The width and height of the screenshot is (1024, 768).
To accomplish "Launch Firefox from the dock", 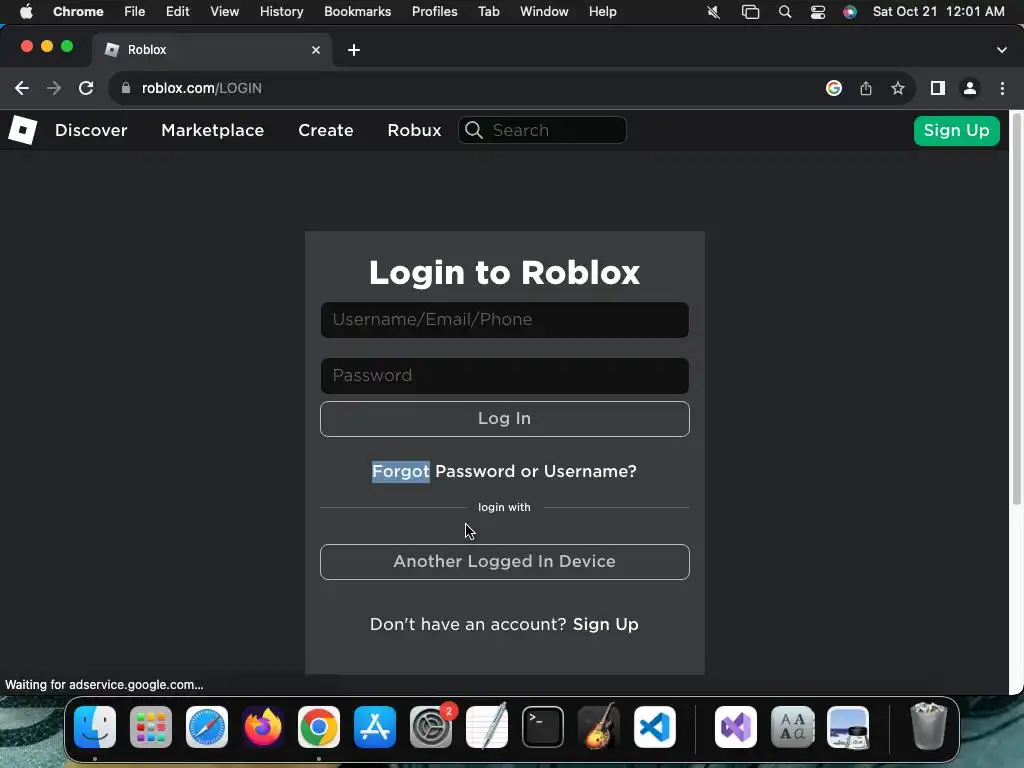I will click(x=263, y=727).
